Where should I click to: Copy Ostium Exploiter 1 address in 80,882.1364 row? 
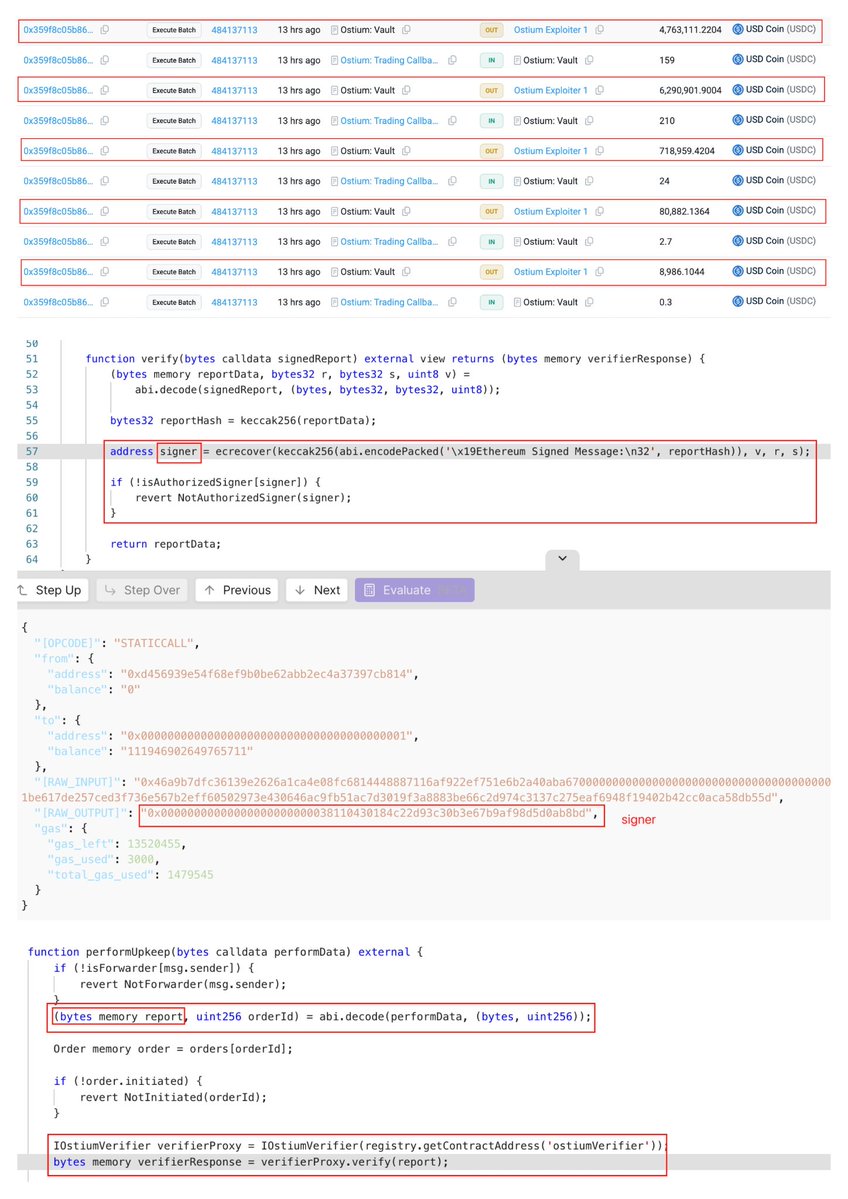599,211
